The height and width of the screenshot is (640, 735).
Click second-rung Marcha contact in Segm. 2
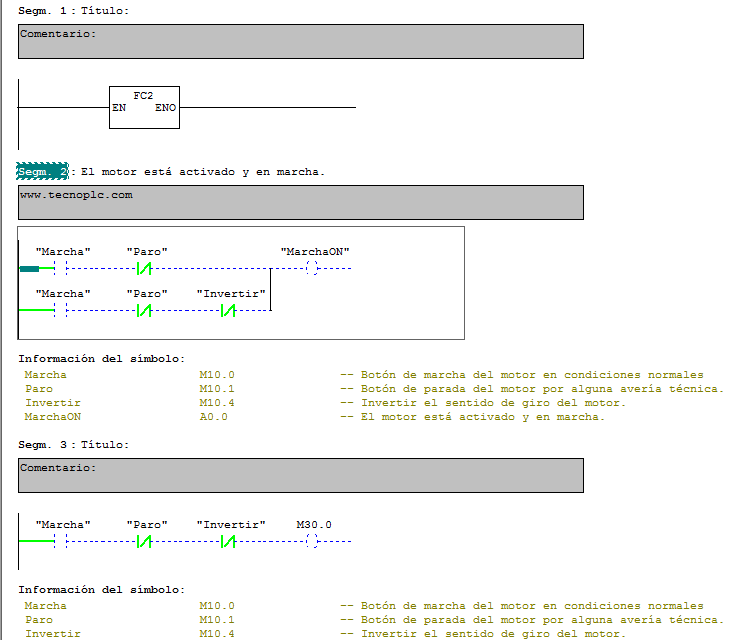61,311
